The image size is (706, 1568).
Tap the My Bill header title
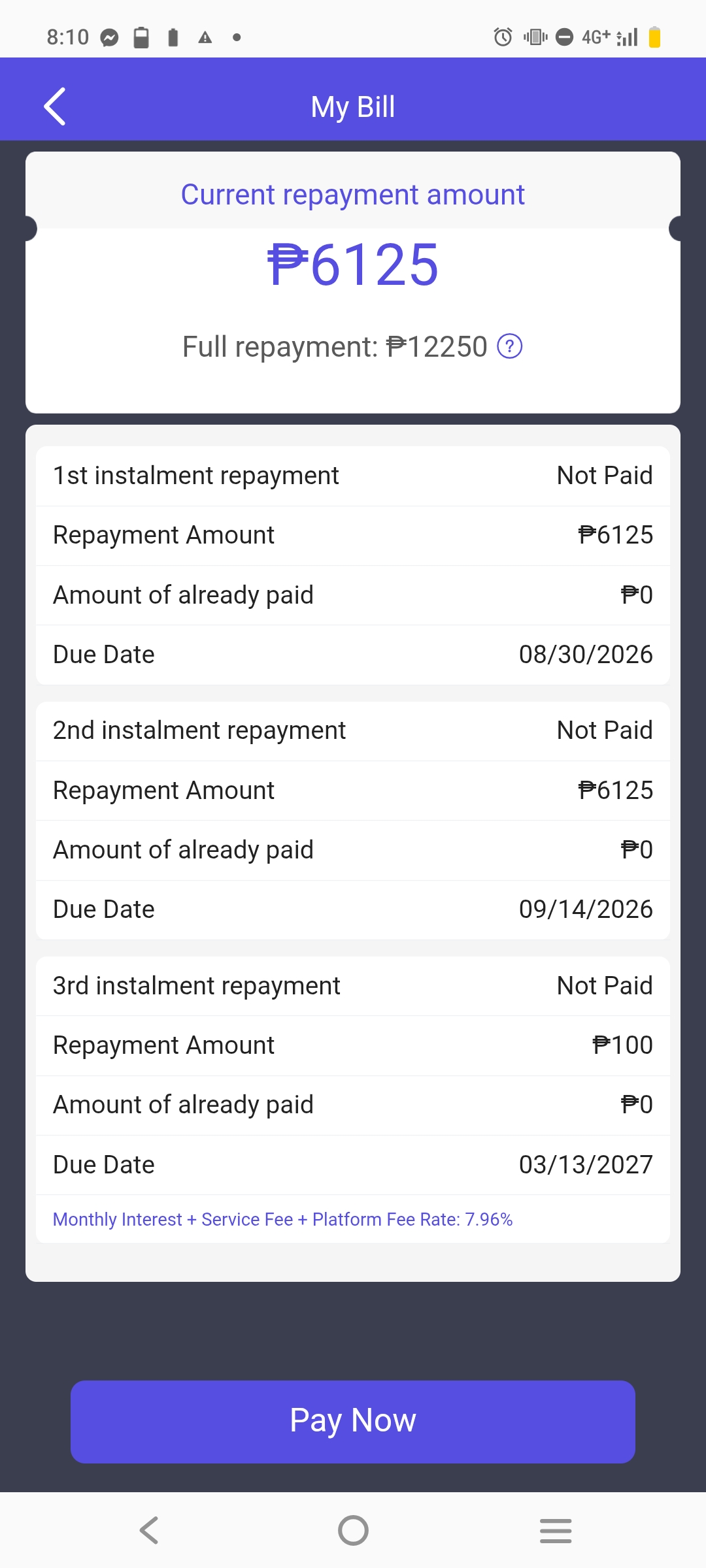pyautogui.click(x=353, y=106)
